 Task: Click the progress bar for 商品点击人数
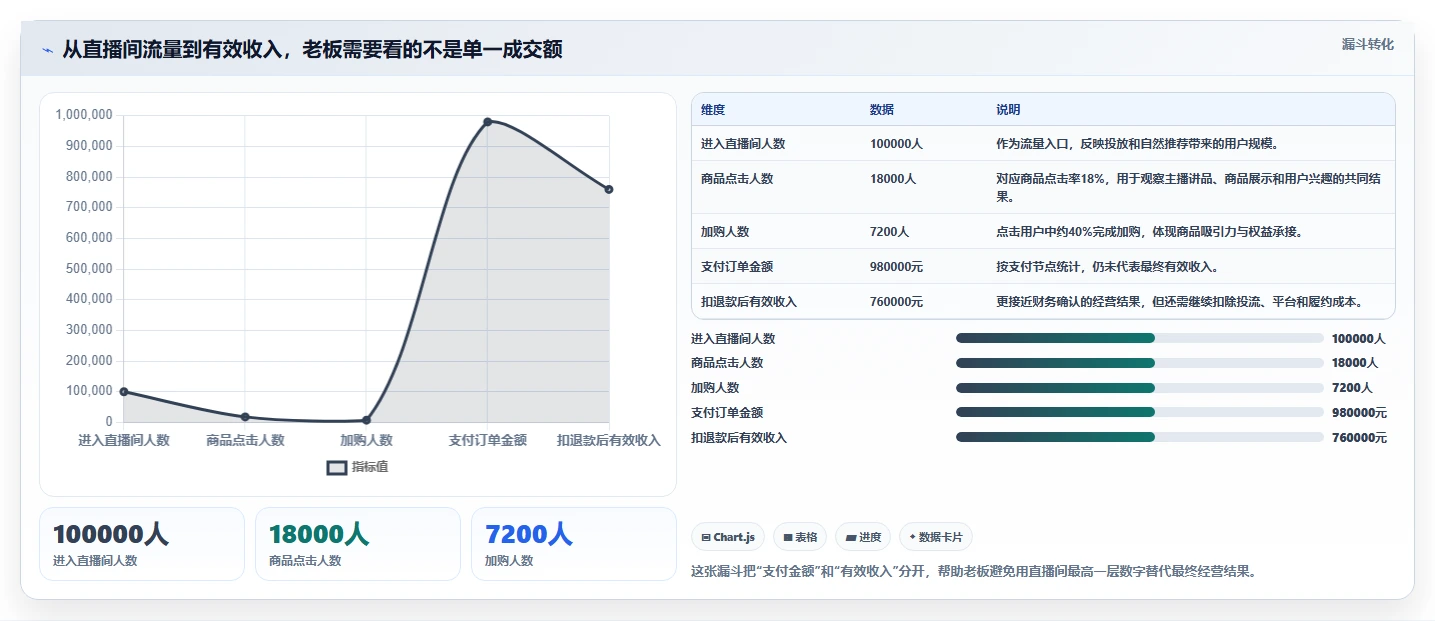click(x=1140, y=363)
